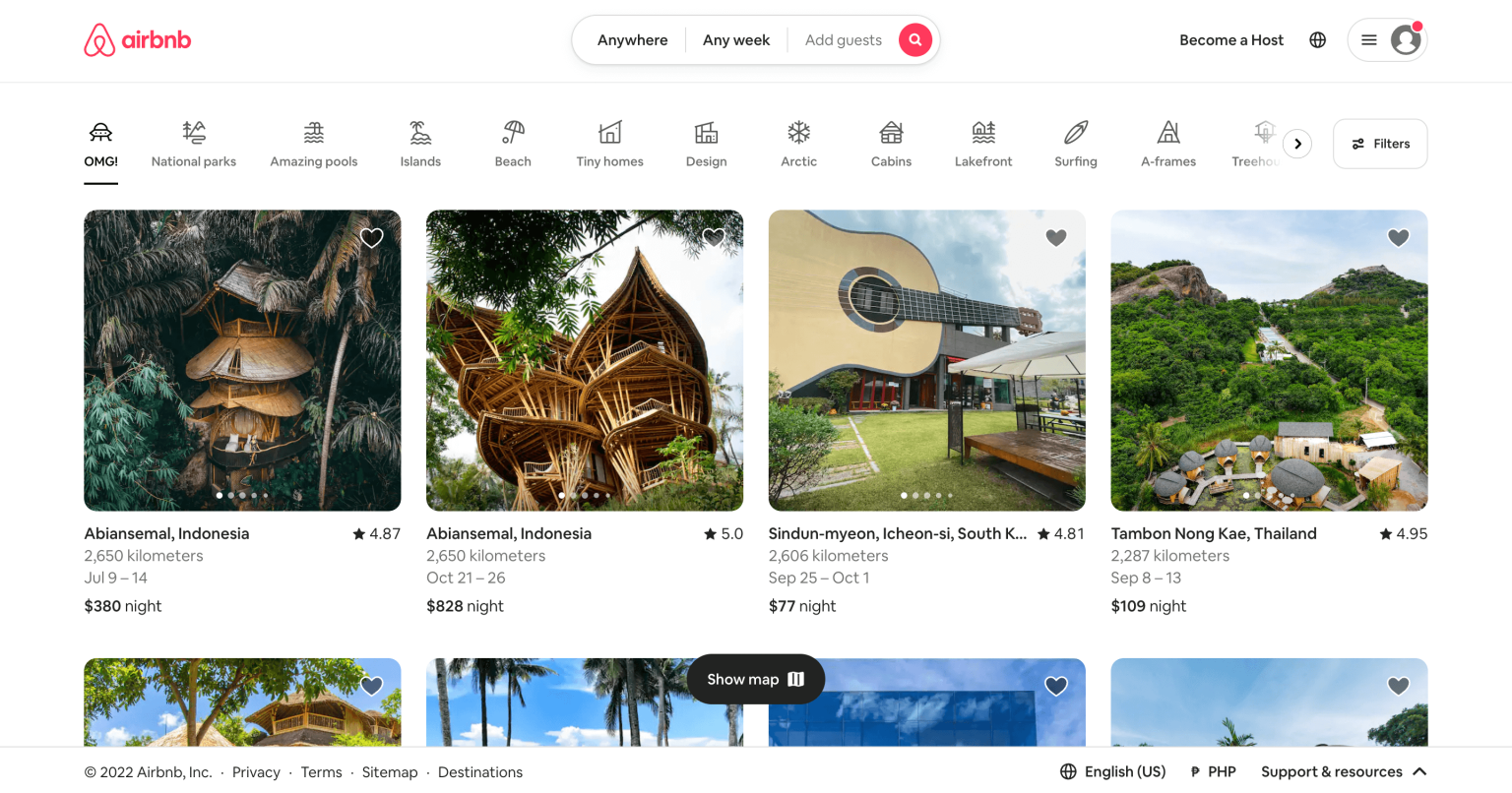
Task: Change currency from PHP
Action: 1214,771
